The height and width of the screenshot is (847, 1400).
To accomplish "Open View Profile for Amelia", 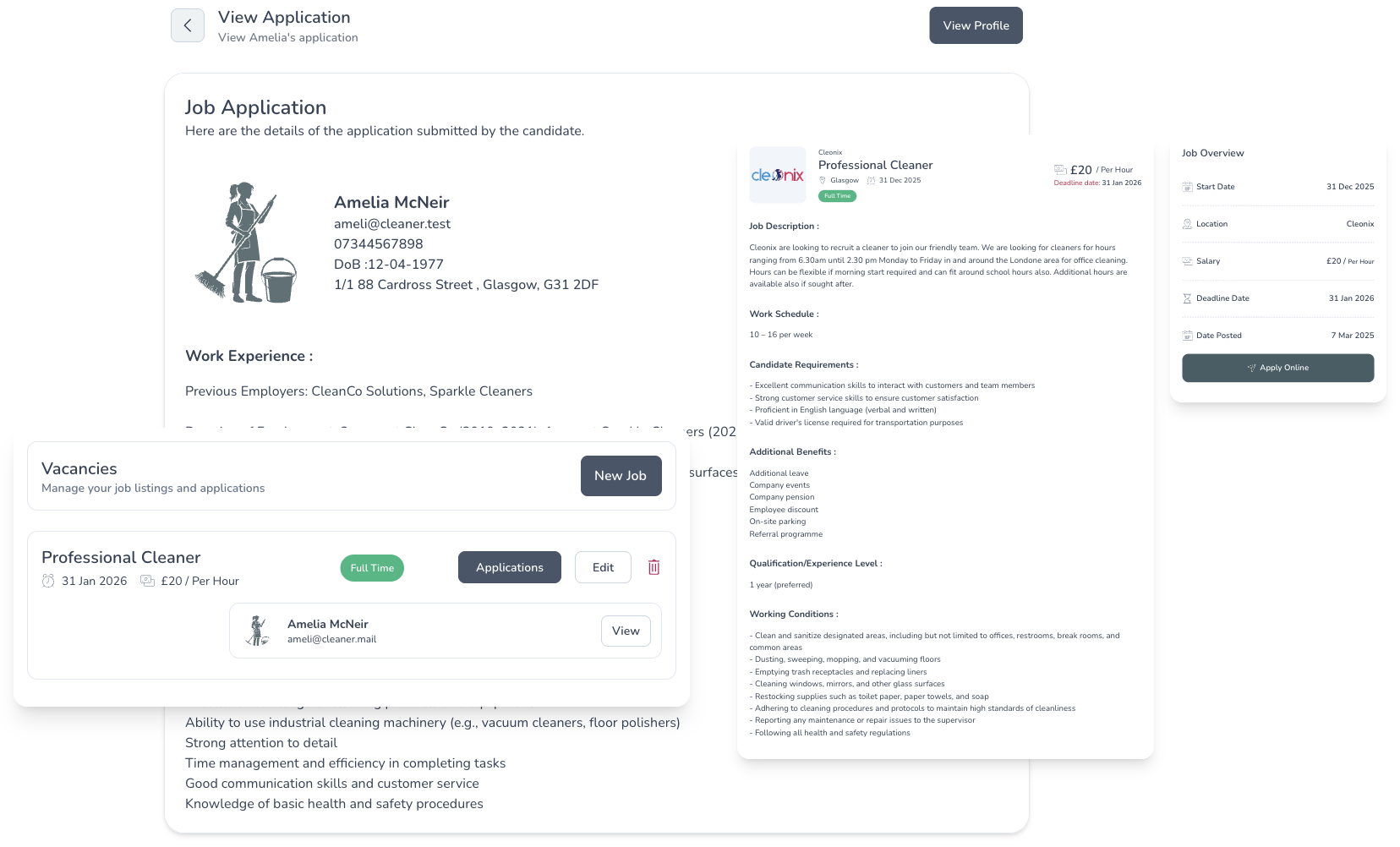I will pos(976,25).
